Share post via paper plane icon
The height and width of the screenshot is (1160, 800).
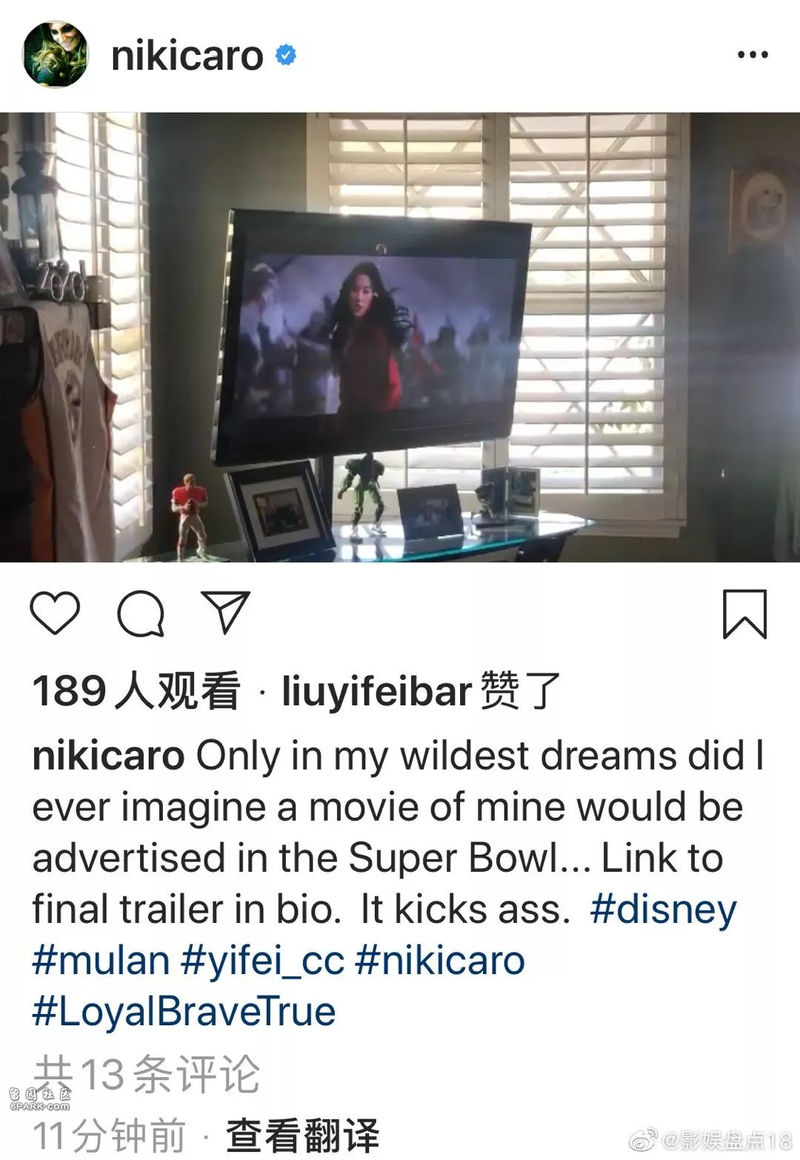[x=226, y=612]
